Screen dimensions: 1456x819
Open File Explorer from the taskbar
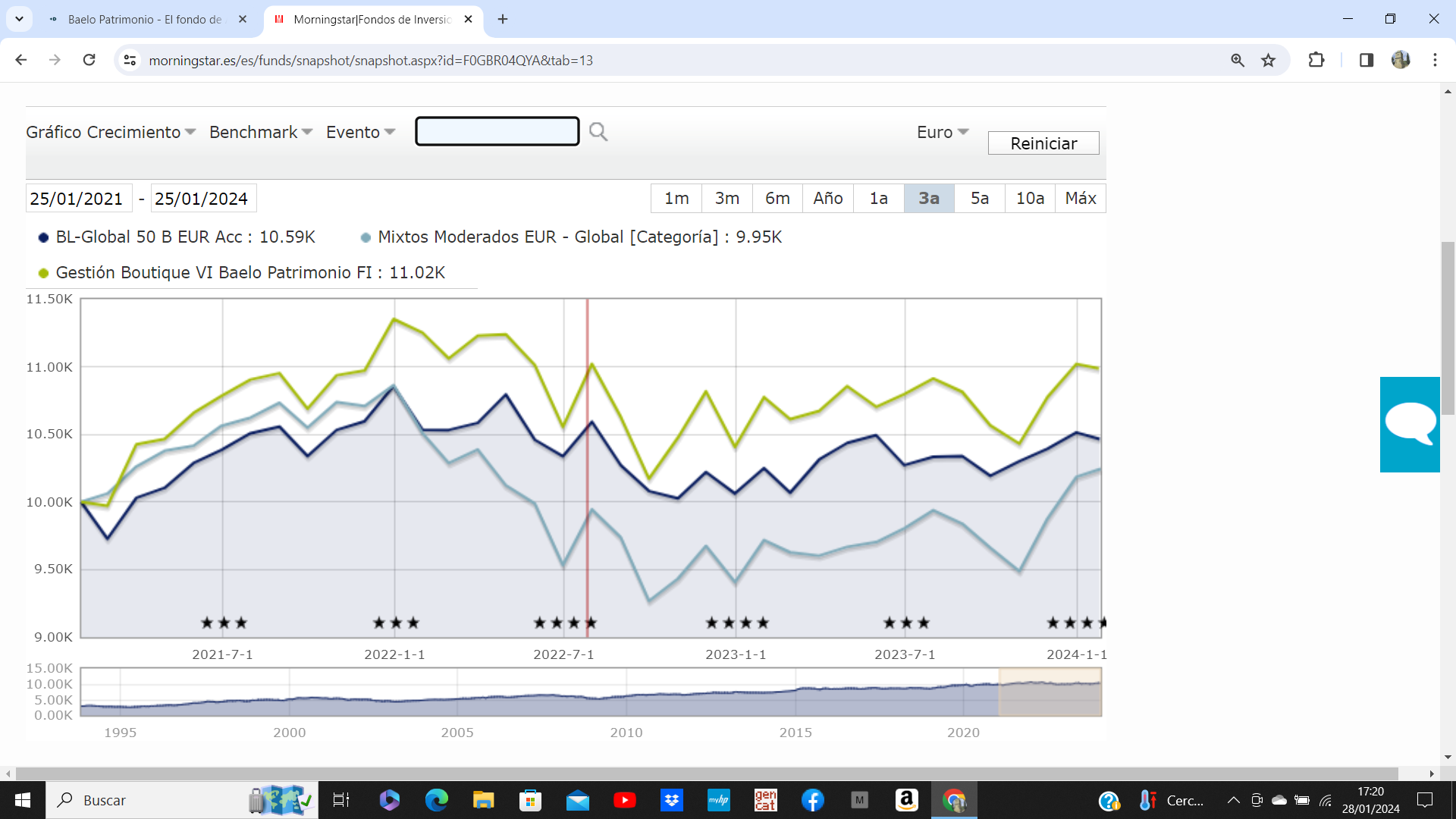pos(483,800)
